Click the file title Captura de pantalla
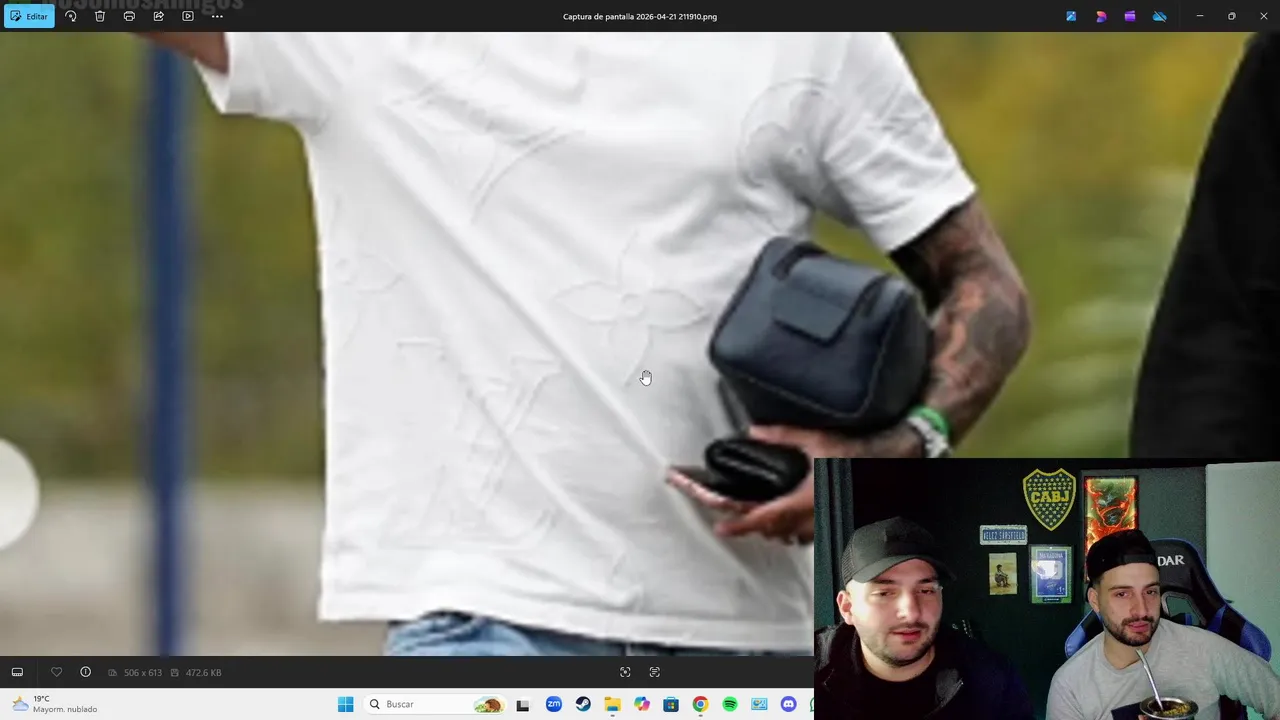1280x720 pixels. click(x=640, y=16)
